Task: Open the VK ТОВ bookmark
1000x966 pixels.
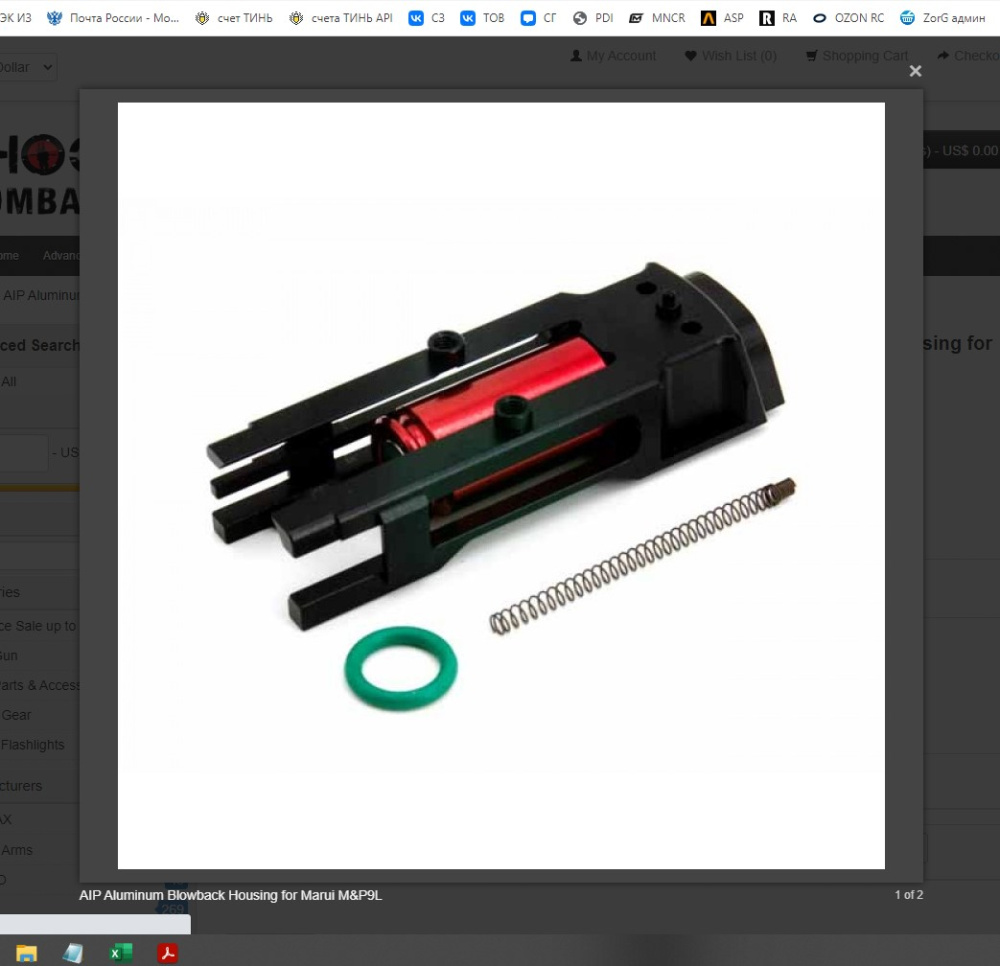Action: pyautogui.click(x=482, y=18)
